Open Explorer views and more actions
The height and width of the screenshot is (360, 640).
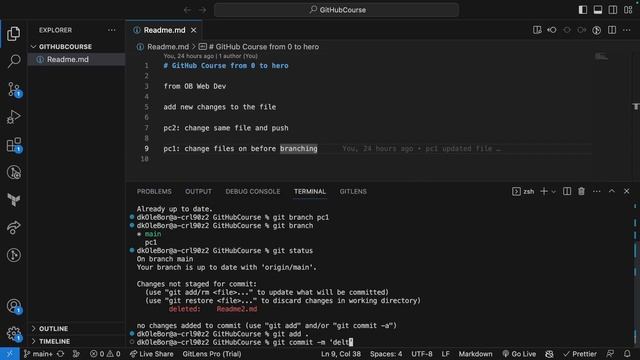click(111, 30)
